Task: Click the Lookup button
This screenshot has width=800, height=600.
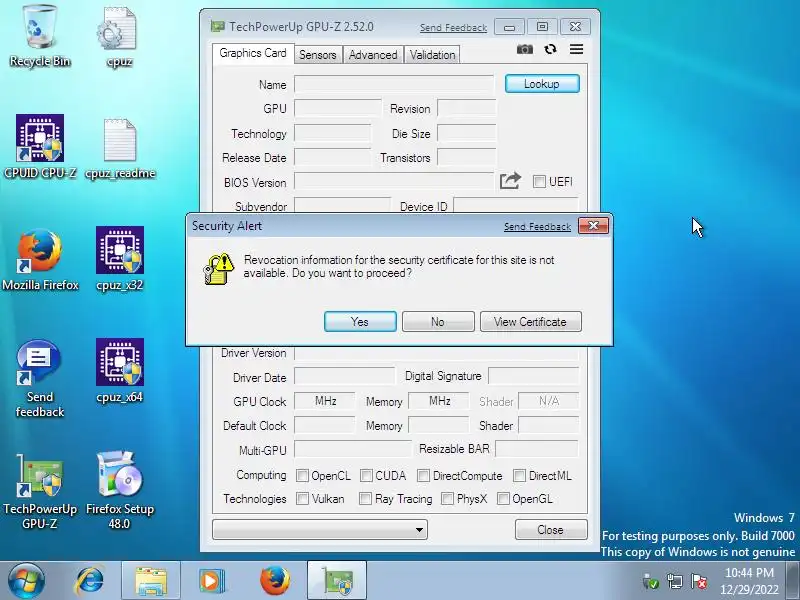Action: click(x=542, y=84)
